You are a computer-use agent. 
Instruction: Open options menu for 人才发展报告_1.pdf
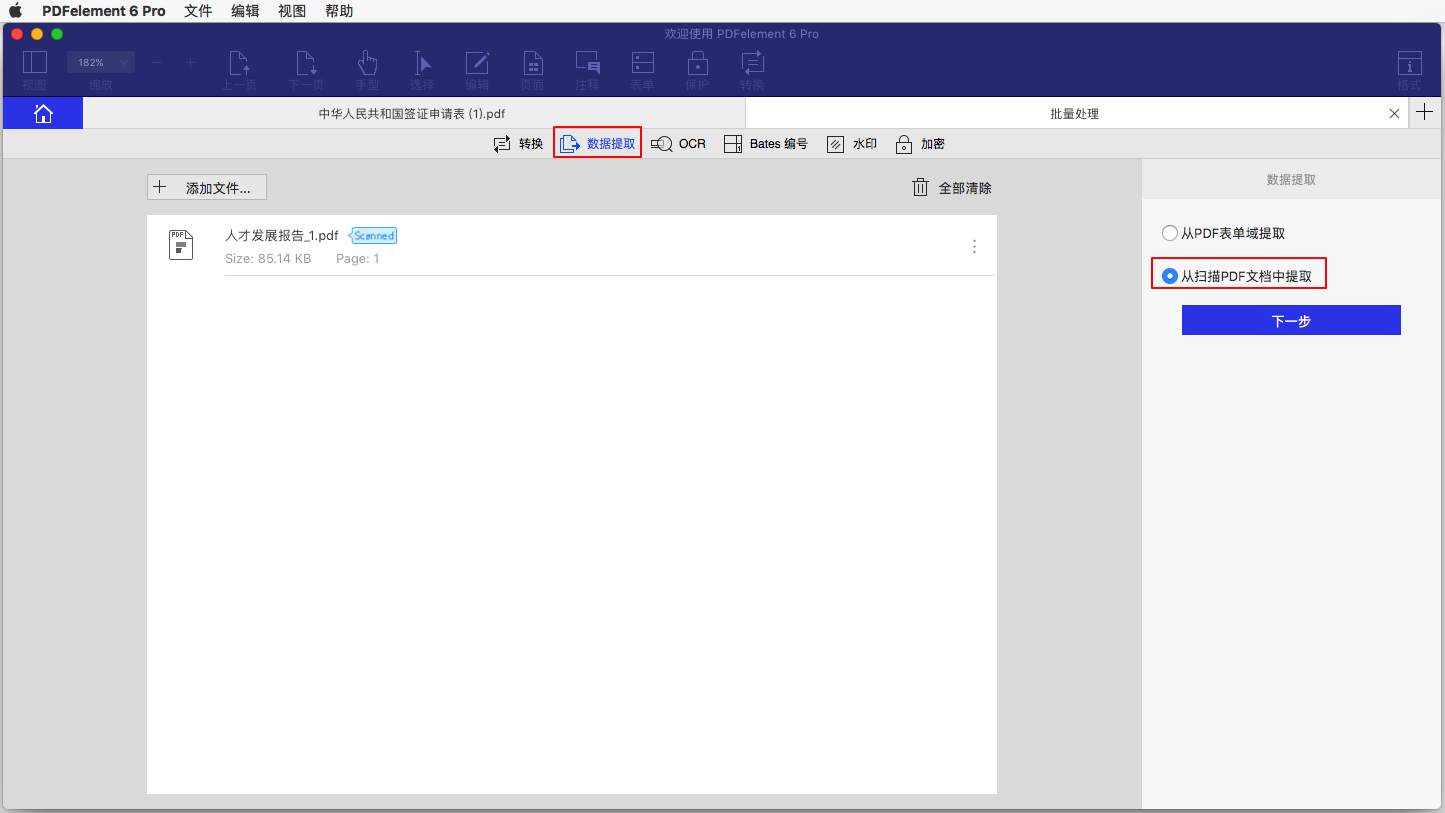974,246
